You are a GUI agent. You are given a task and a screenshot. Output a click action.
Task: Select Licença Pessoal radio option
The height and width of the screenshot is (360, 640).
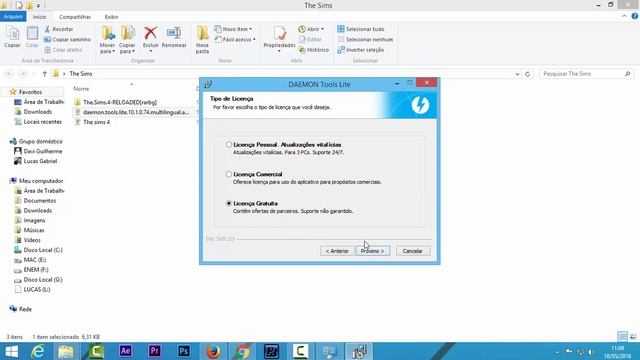229,144
